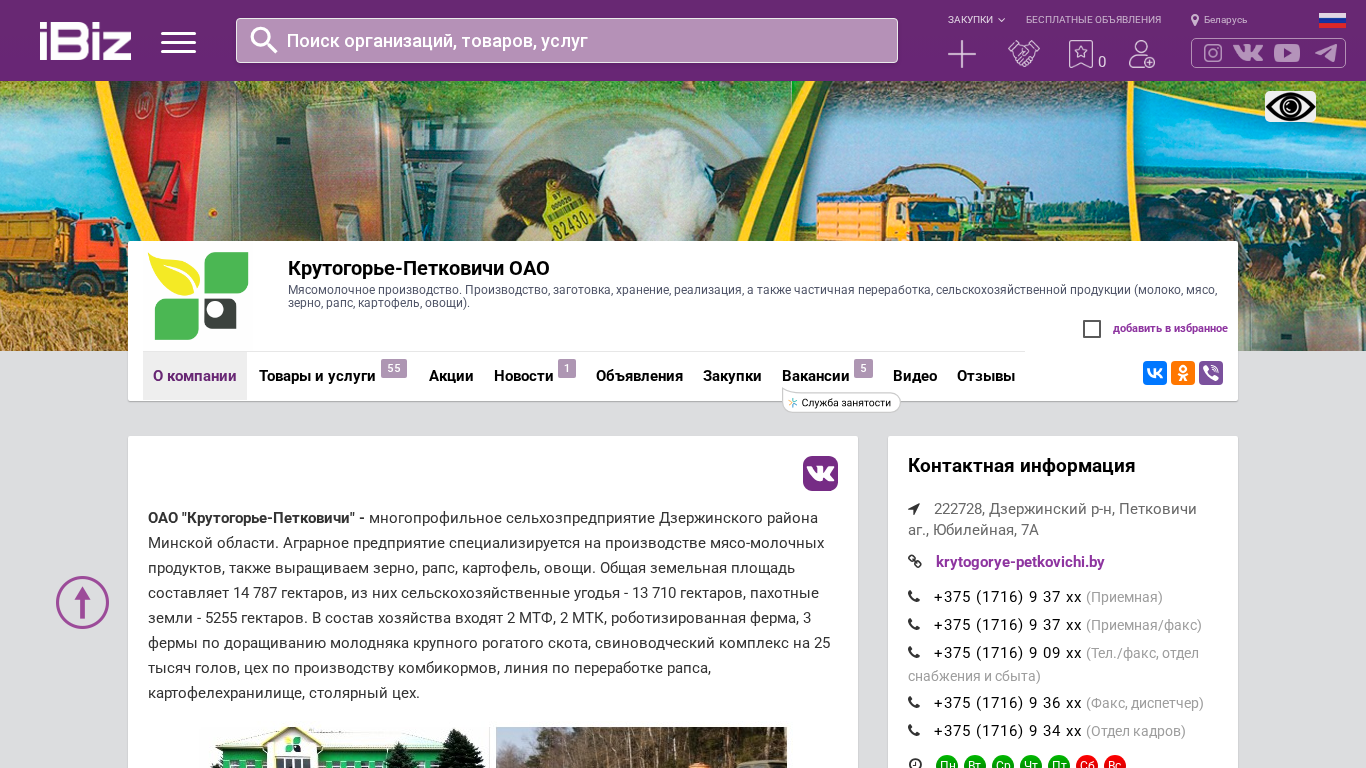Open the YouTube channel icon
Image resolution: width=1366 pixels, height=768 pixels.
(1287, 53)
